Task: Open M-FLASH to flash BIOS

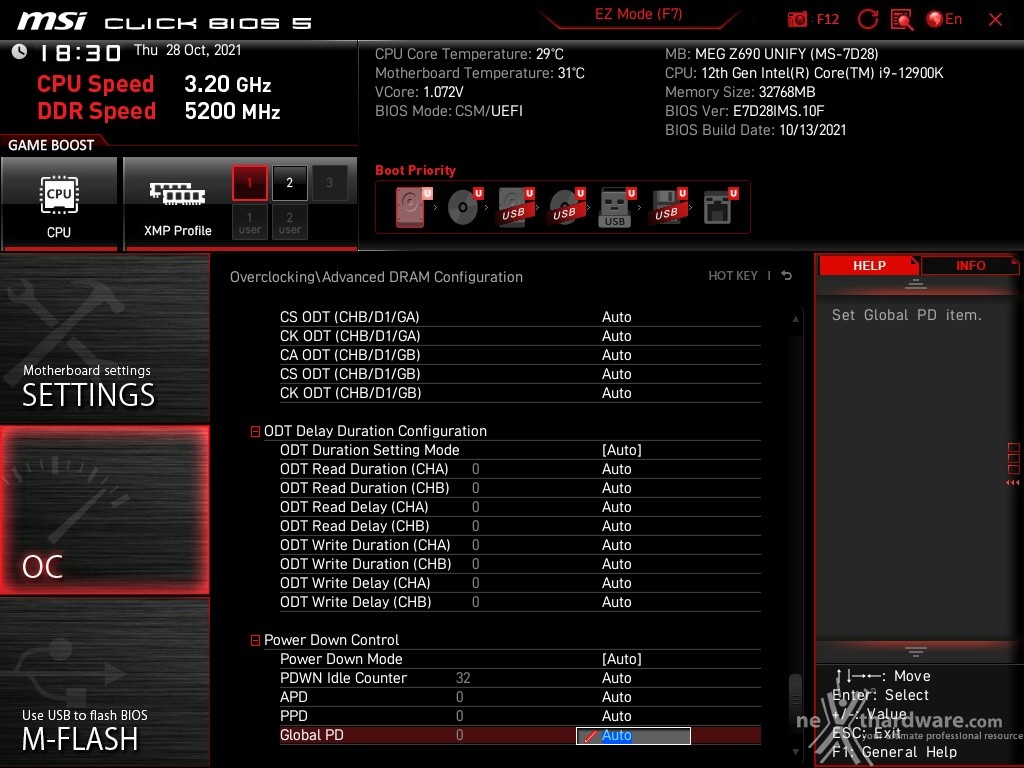Action: [104, 682]
